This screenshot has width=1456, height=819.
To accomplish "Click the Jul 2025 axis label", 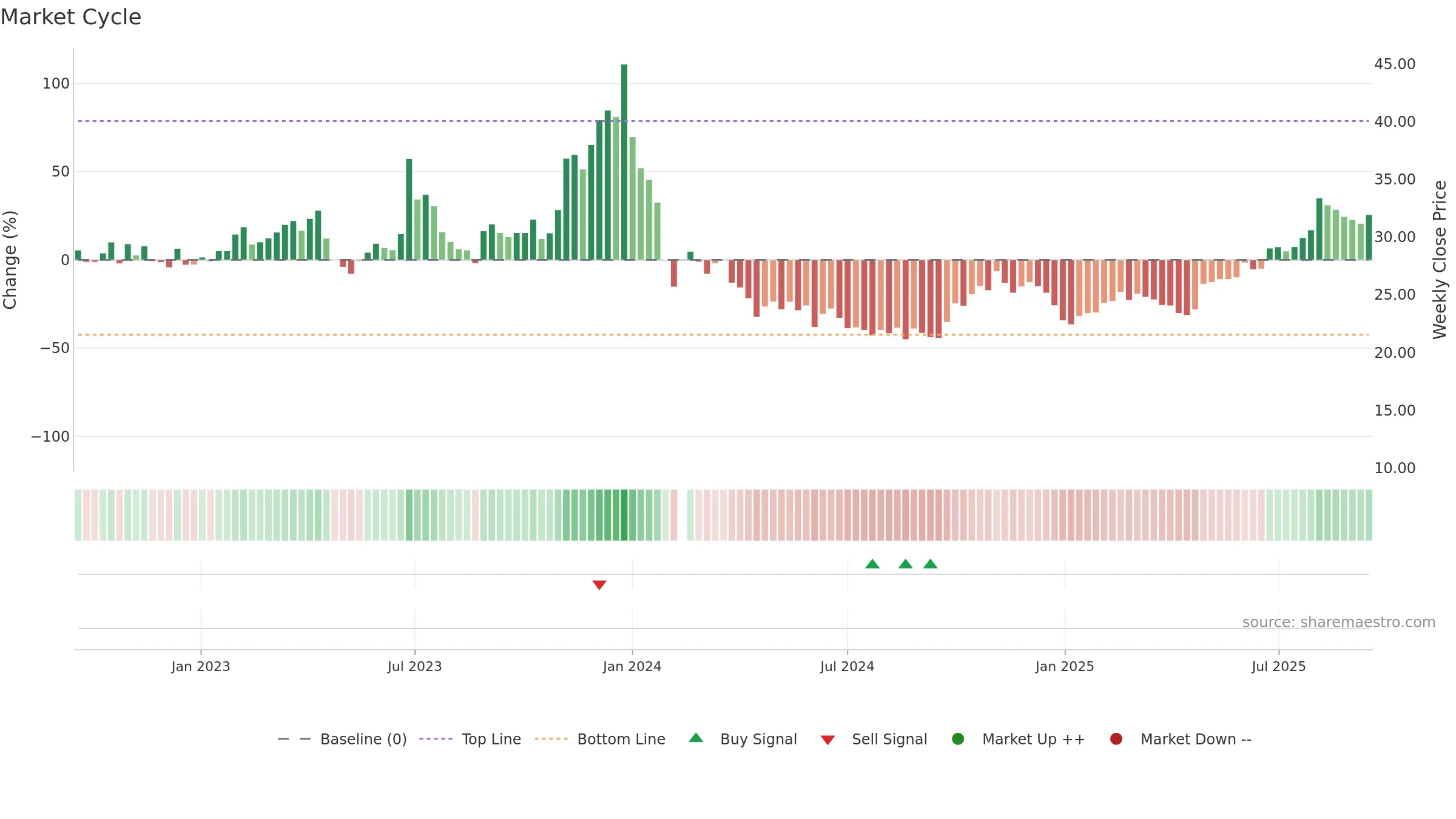I will pos(1279,666).
